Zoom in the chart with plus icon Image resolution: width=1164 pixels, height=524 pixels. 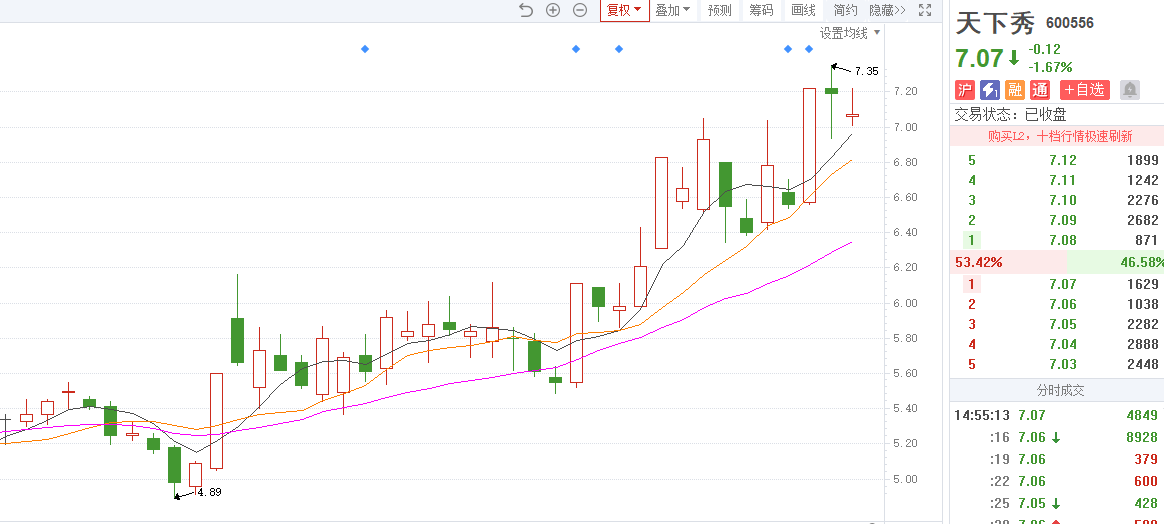coord(553,10)
